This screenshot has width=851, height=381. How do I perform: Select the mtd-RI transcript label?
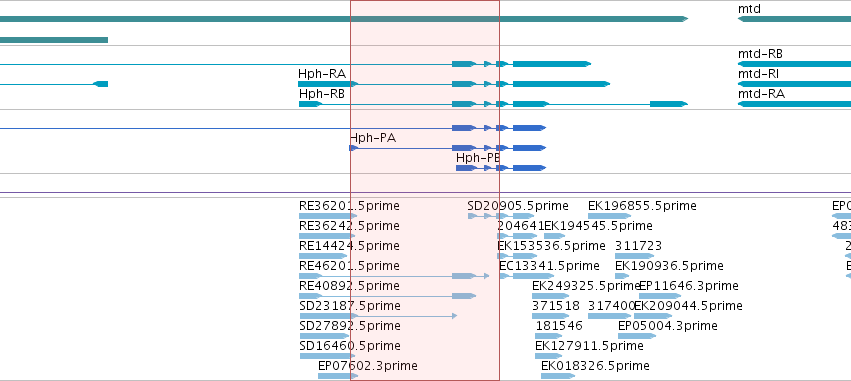click(758, 74)
